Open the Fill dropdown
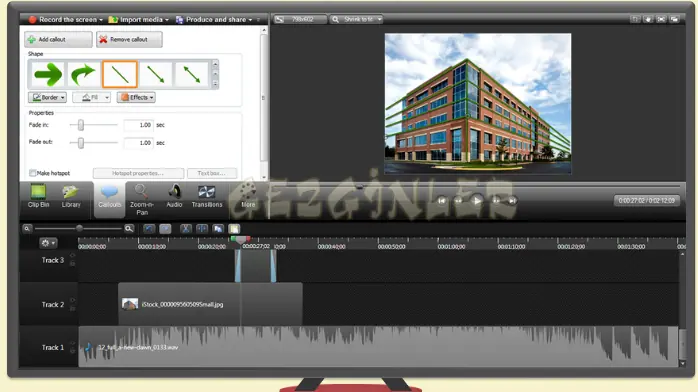Viewport: 698px width, 392px height. coord(91,97)
